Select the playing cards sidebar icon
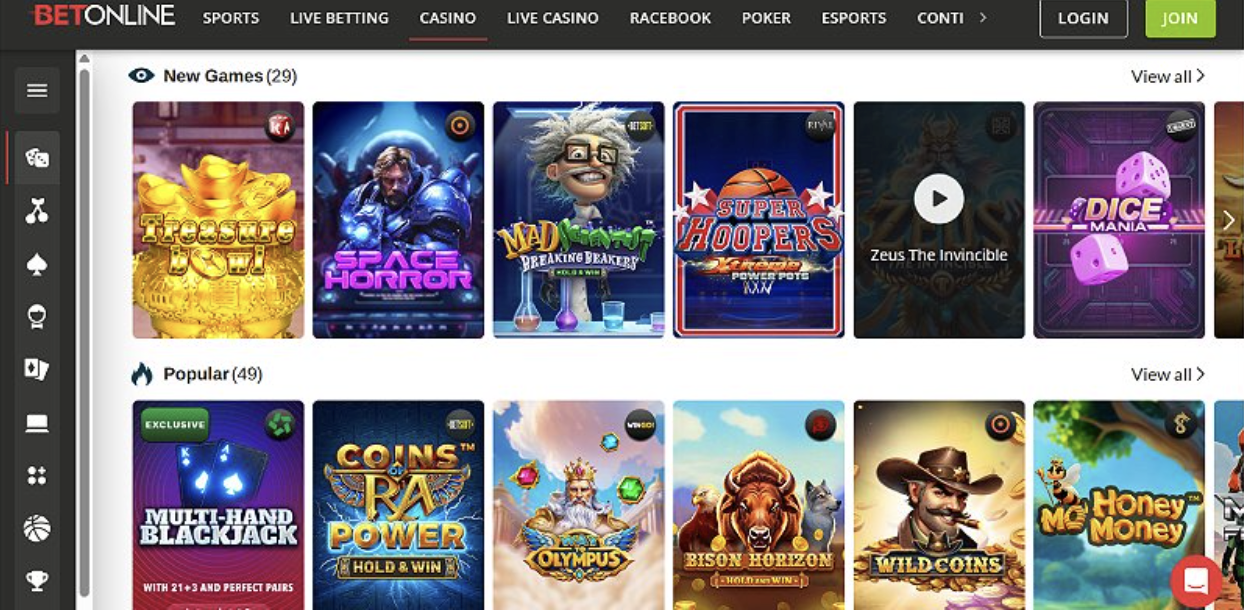This screenshot has height=611, width=1244. (x=37, y=369)
